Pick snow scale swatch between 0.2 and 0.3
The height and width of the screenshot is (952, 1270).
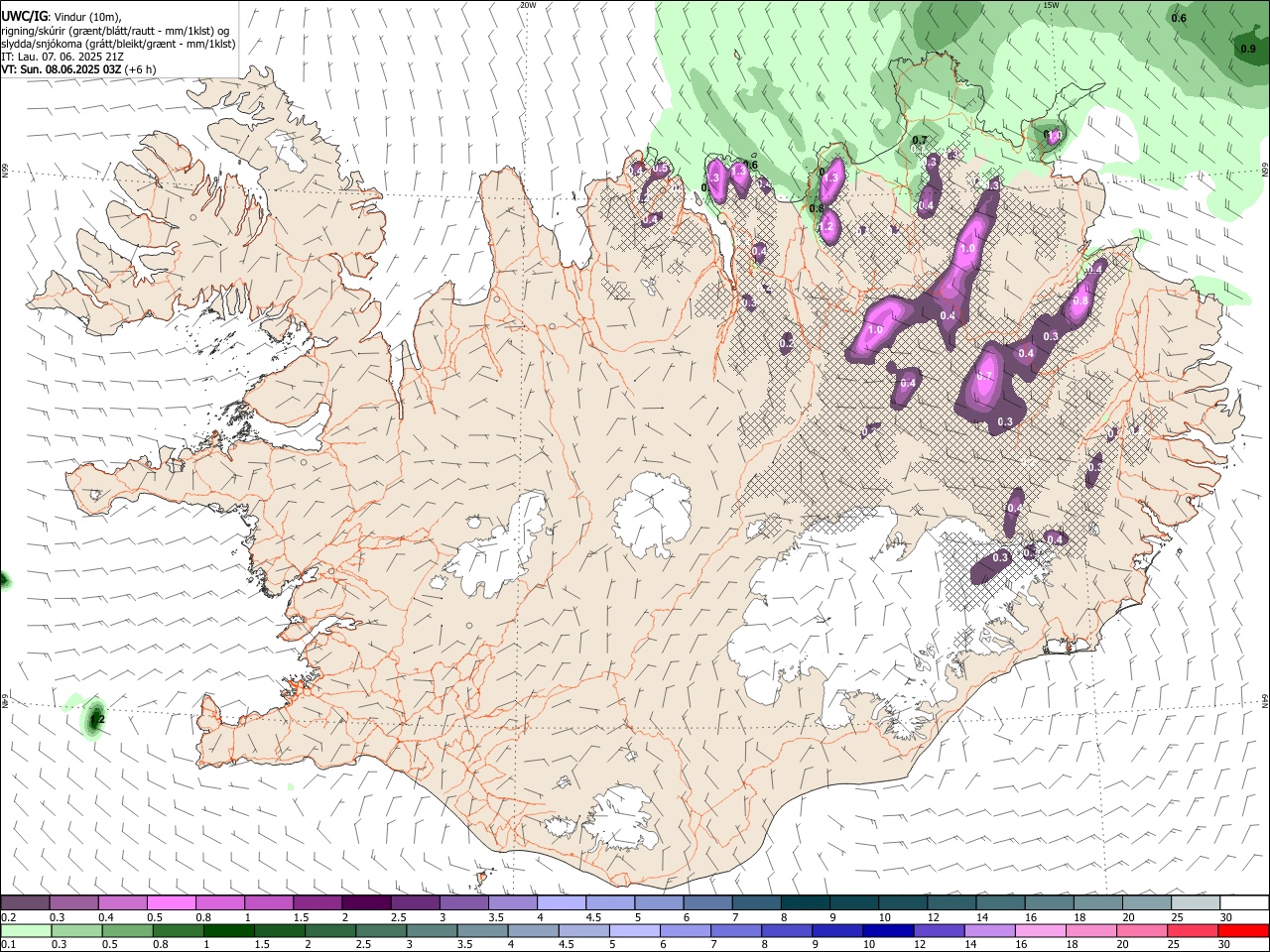(25, 903)
